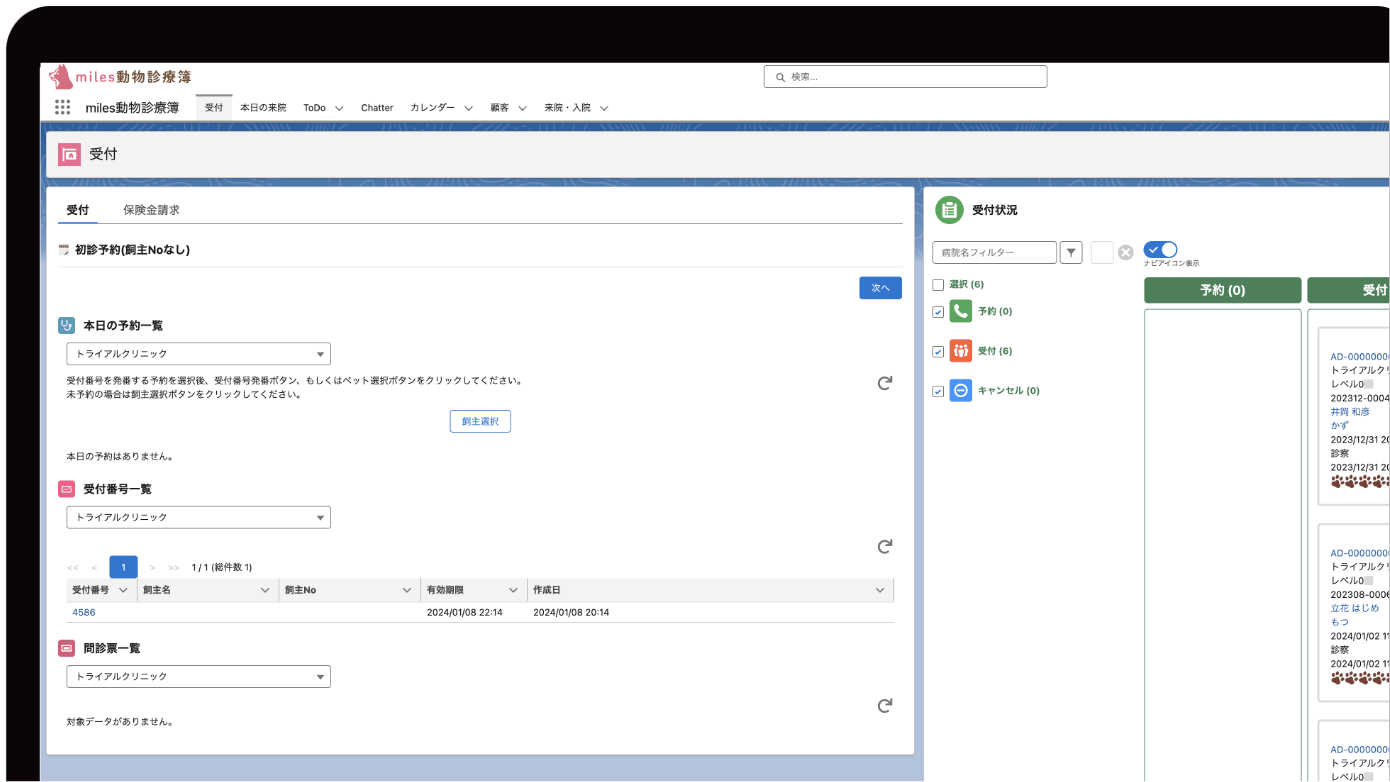The width and height of the screenshot is (1390, 782).
Task: Click the calendar icon beside 初診予約
Action: 65,250
